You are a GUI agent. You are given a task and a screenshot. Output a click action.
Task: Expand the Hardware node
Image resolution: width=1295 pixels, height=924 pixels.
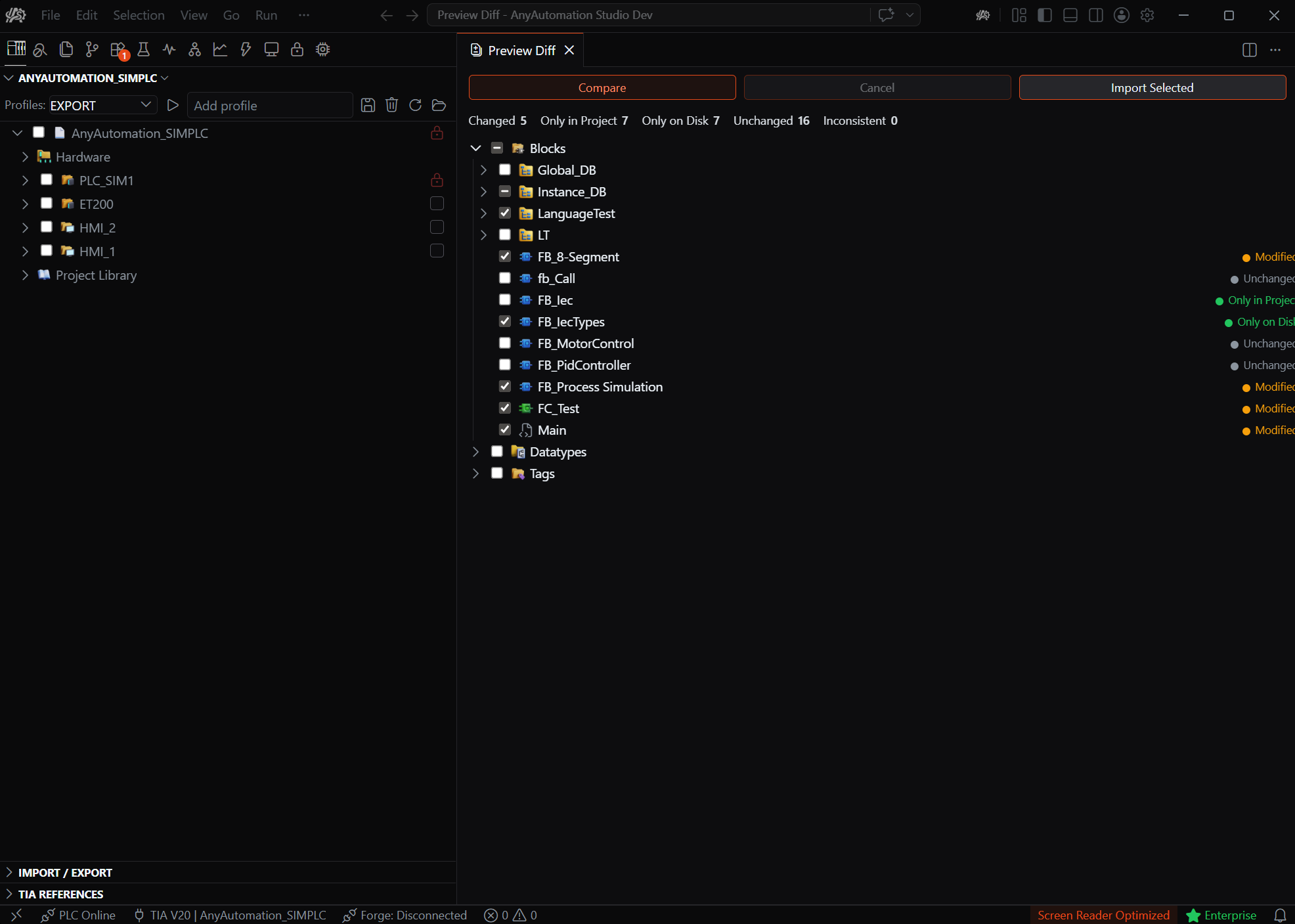tap(25, 157)
